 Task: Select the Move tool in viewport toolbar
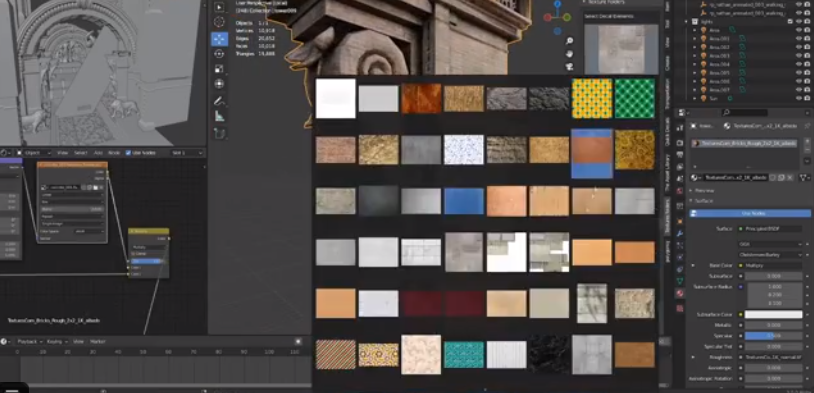(219, 39)
